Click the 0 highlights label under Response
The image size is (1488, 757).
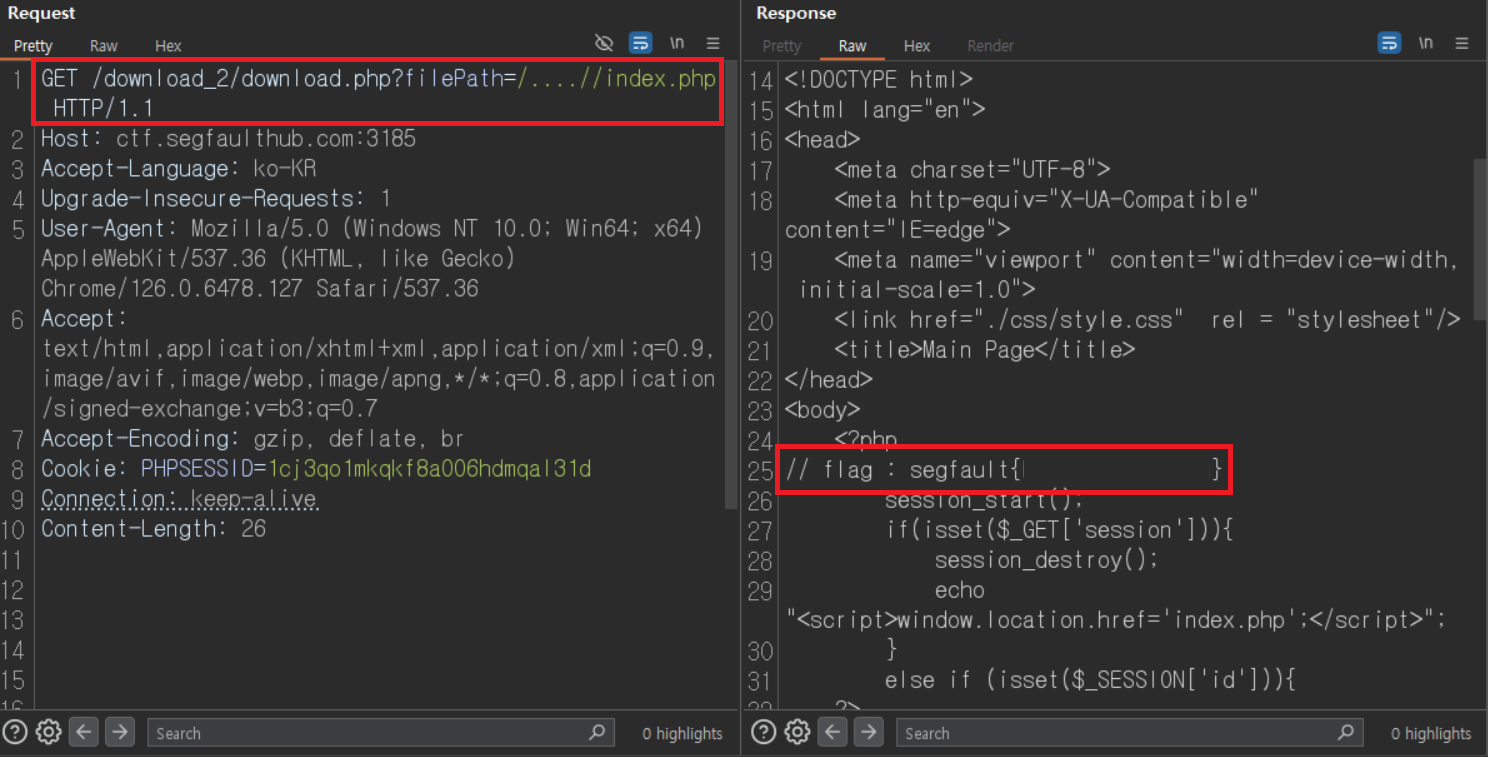click(1431, 733)
